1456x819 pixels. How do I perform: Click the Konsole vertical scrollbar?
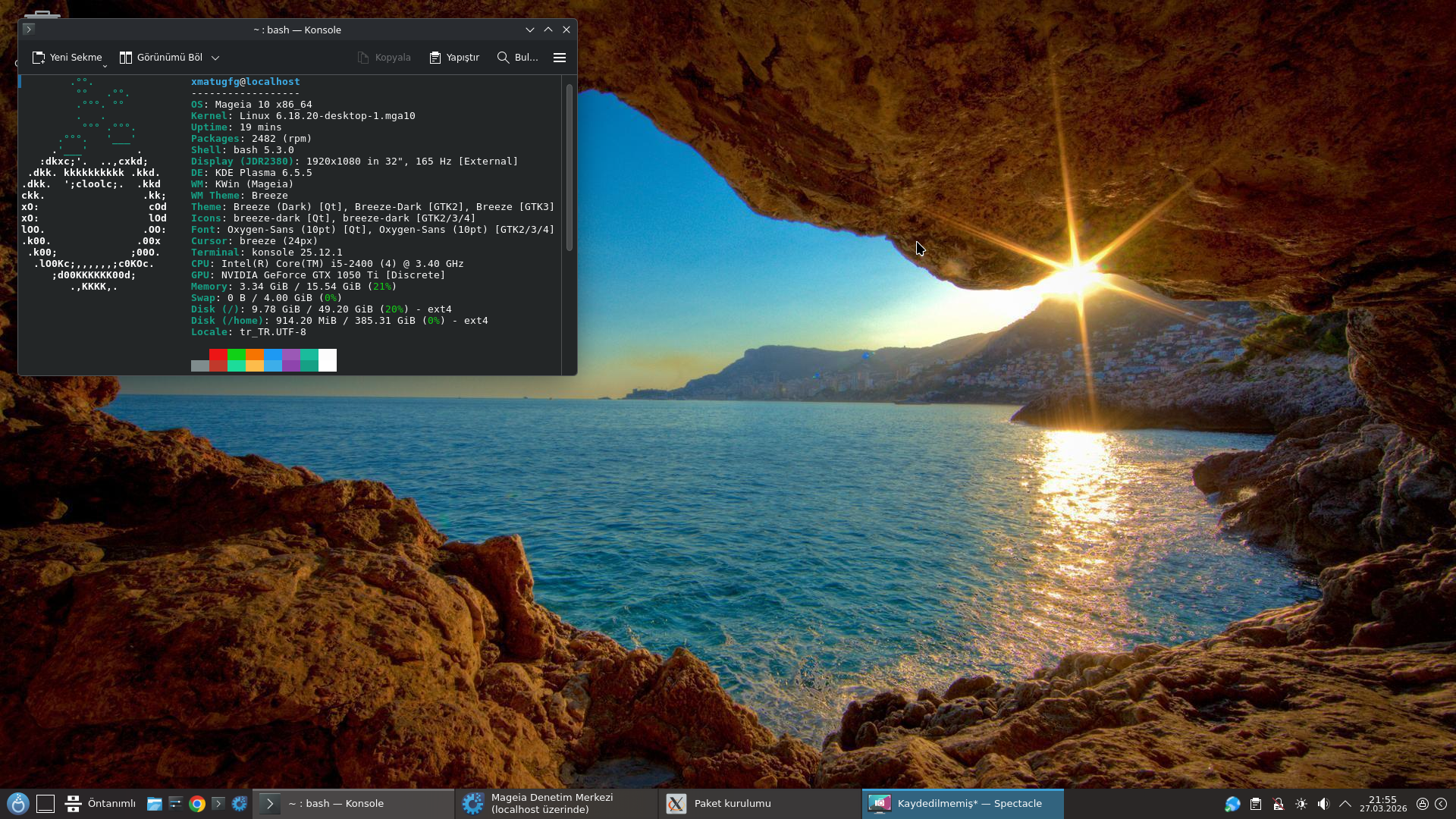[x=570, y=168]
